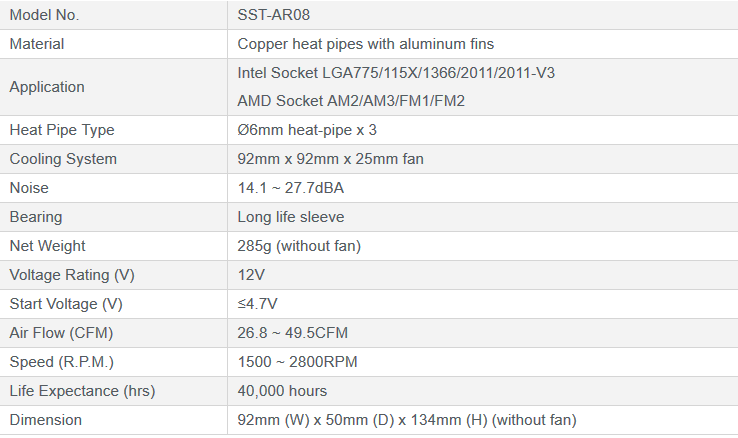This screenshot has width=738, height=438.
Task: Click the Long life sleeve bearing value
Action: [x=290, y=217]
